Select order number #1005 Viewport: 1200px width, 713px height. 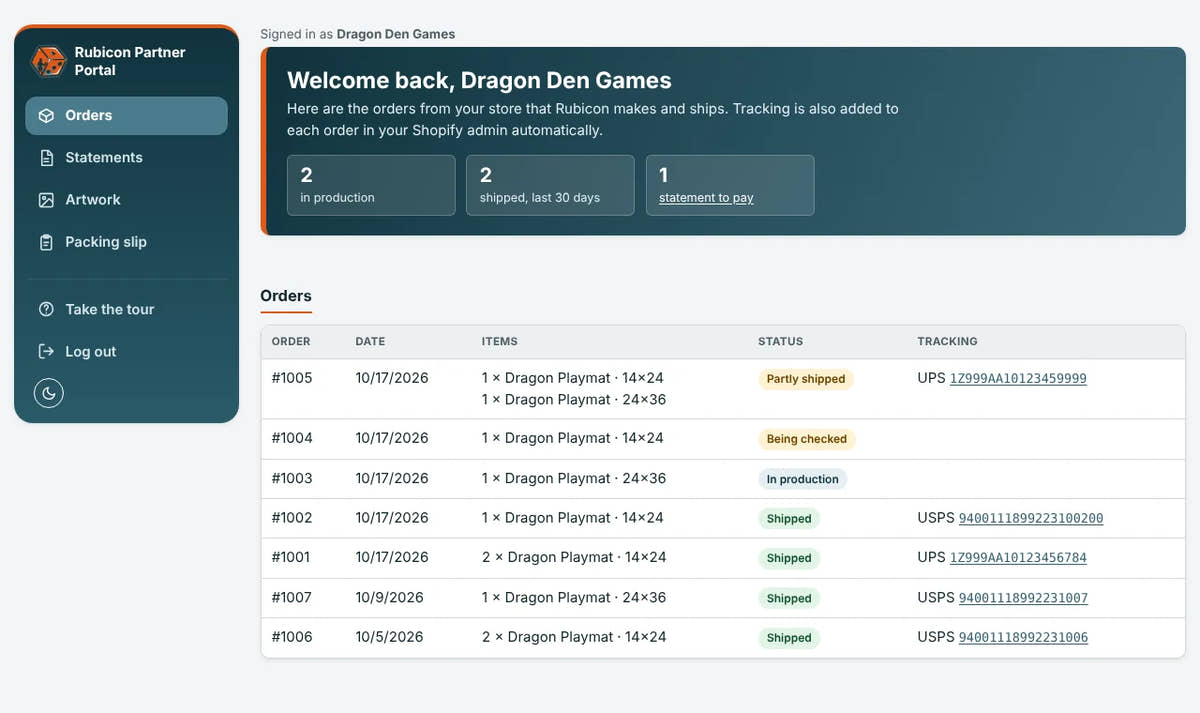[x=292, y=378]
